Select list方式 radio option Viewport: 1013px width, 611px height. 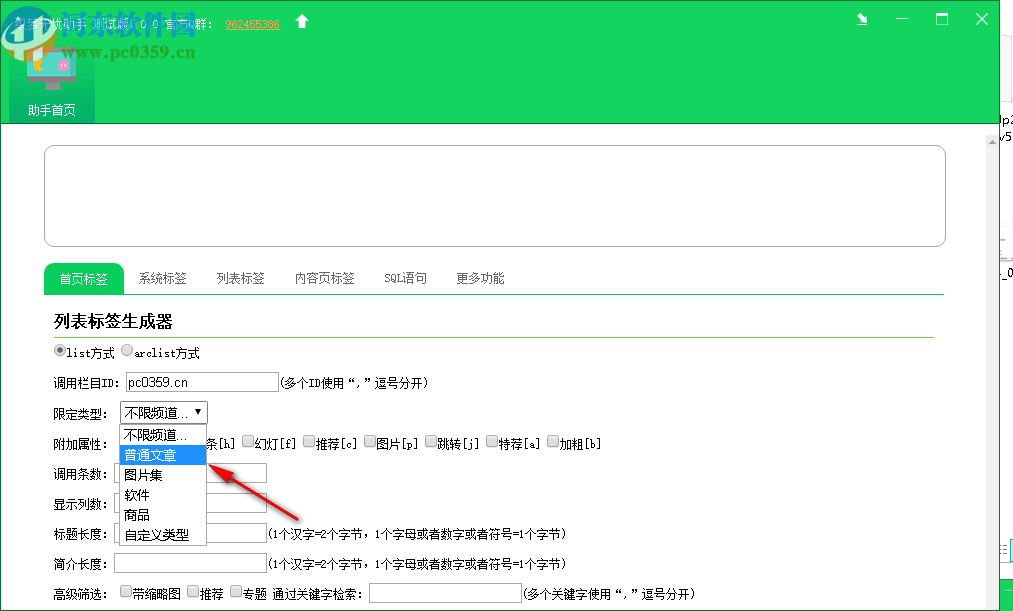pos(60,351)
